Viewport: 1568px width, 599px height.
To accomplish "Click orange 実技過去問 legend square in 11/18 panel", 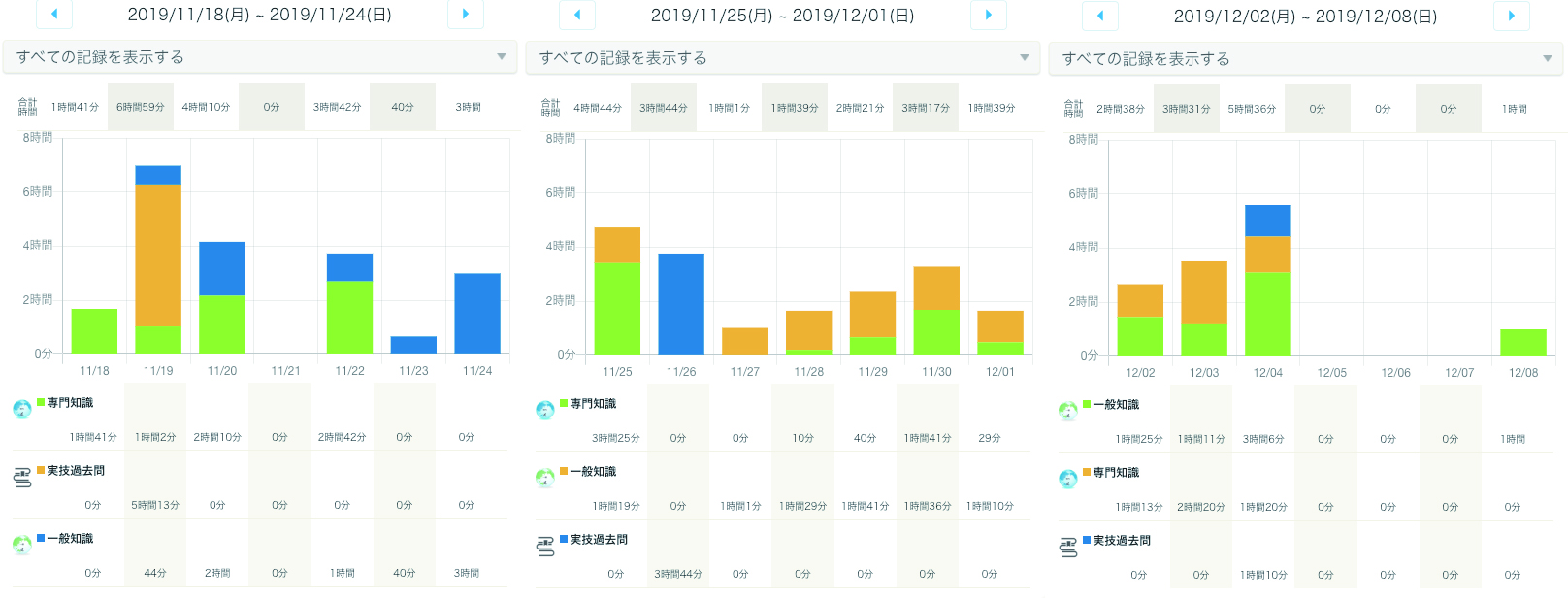I will [41, 470].
